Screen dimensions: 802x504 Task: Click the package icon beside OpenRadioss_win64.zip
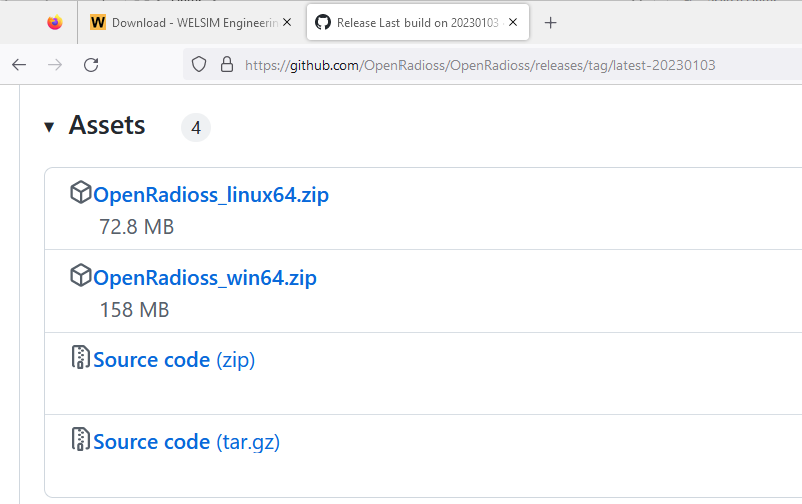pyautogui.click(x=80, y=276)
